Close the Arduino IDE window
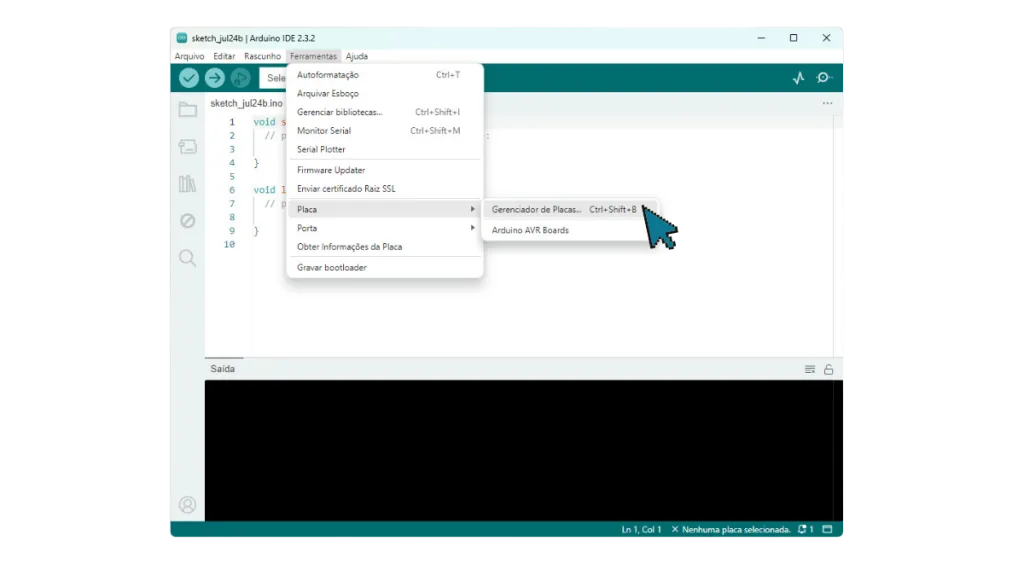Screen dimensions: 1024x576 point(826,38)
